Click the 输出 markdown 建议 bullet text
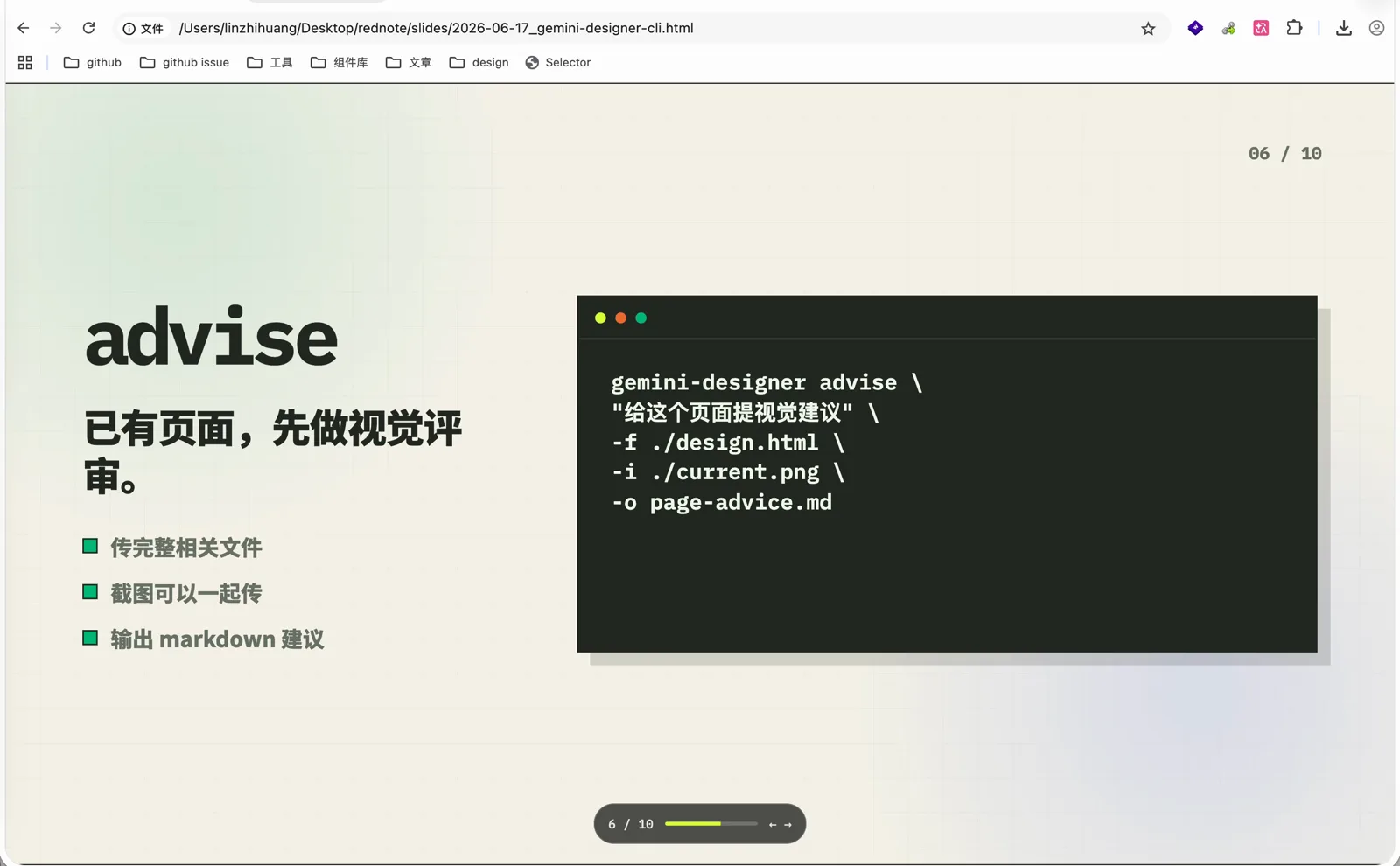Image resolution: width=1400 pixels, height=866 pixels. pyautogui.click(x=217, y=639)
